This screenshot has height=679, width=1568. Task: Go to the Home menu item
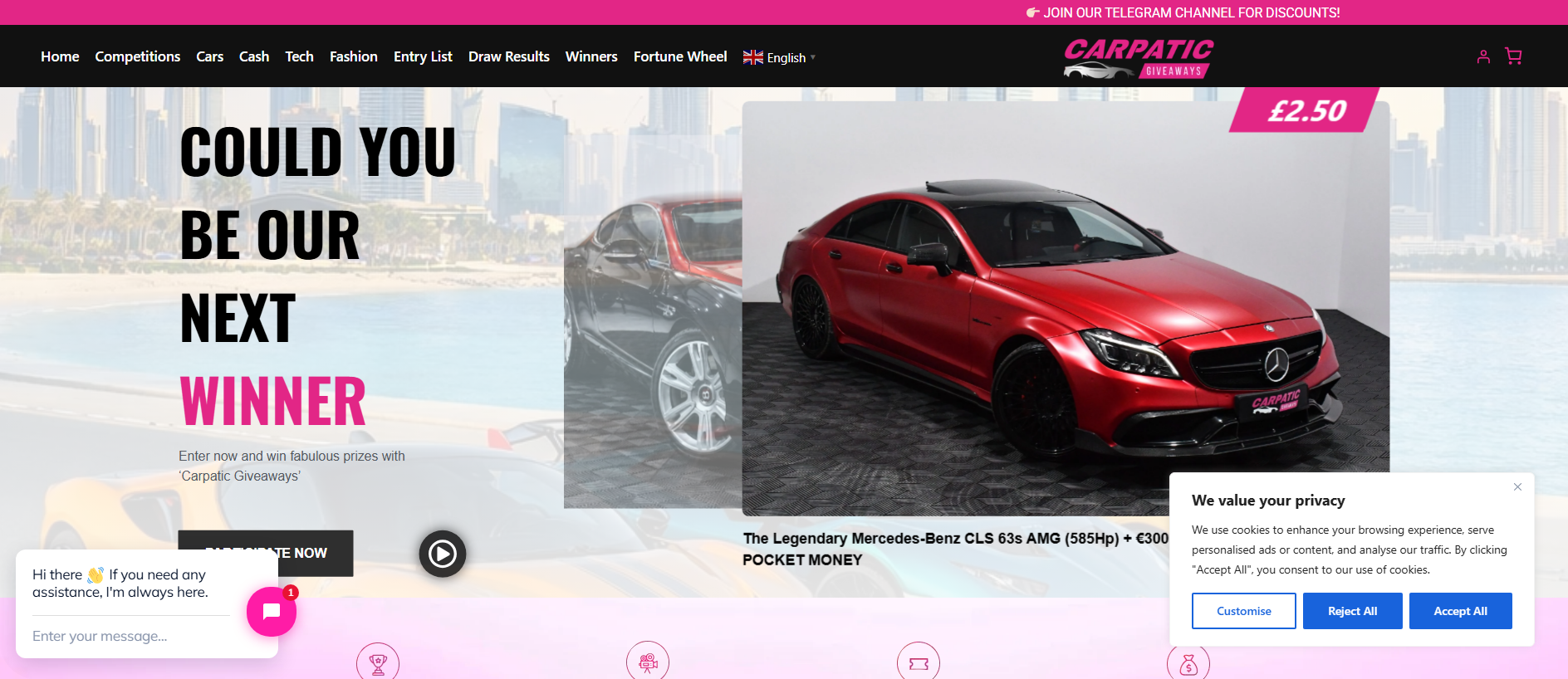(60, 56)
